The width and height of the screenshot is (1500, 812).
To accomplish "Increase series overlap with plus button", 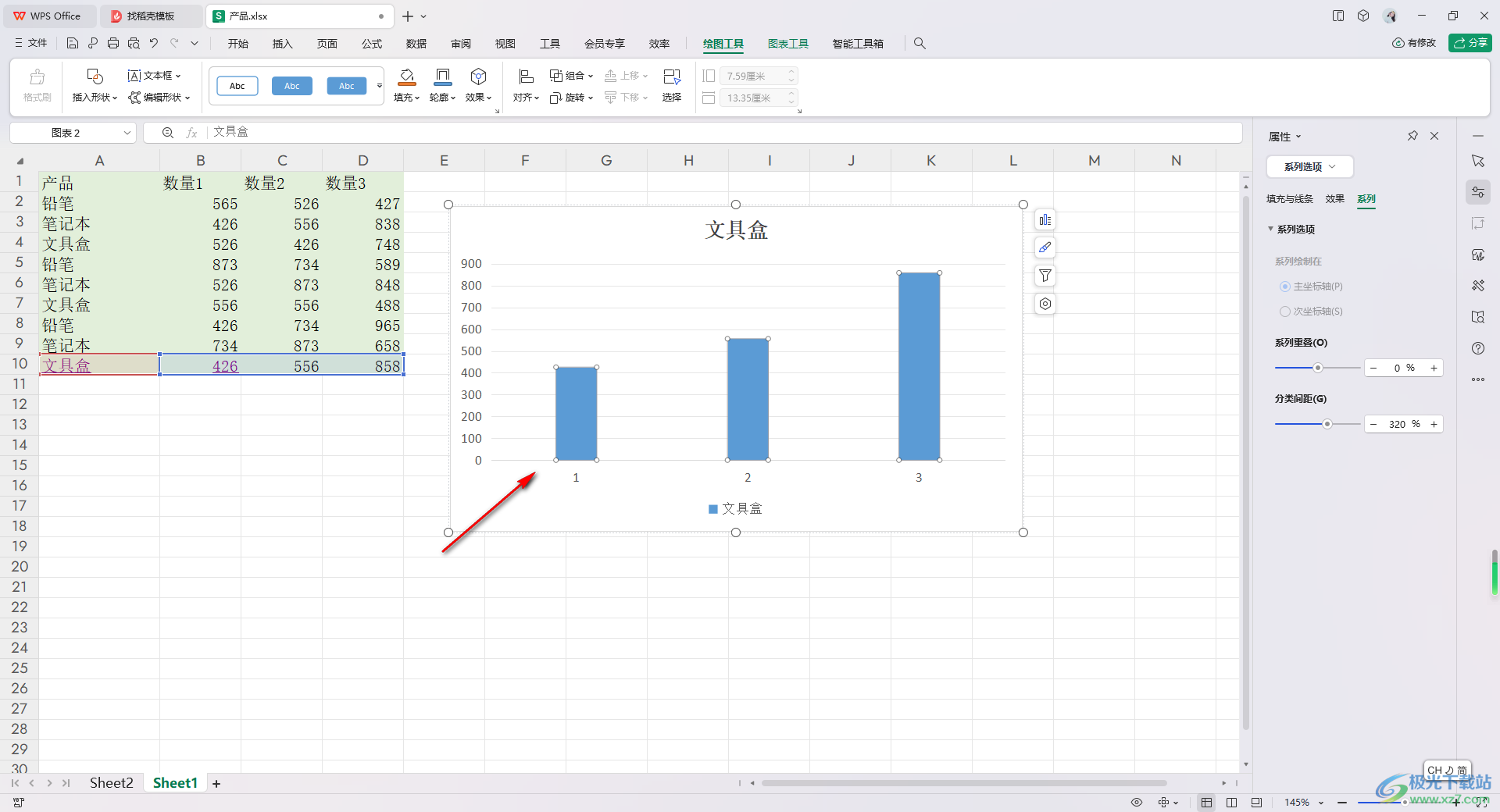I will pyautogui.click(x=1434, y=368).
